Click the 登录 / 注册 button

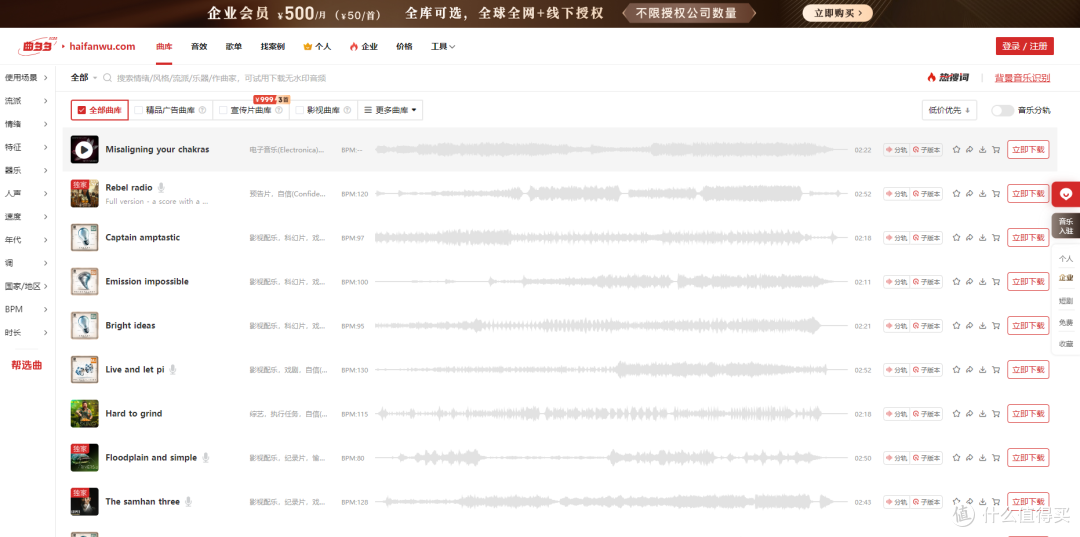pyautogui.click(x=1024, y=46)
